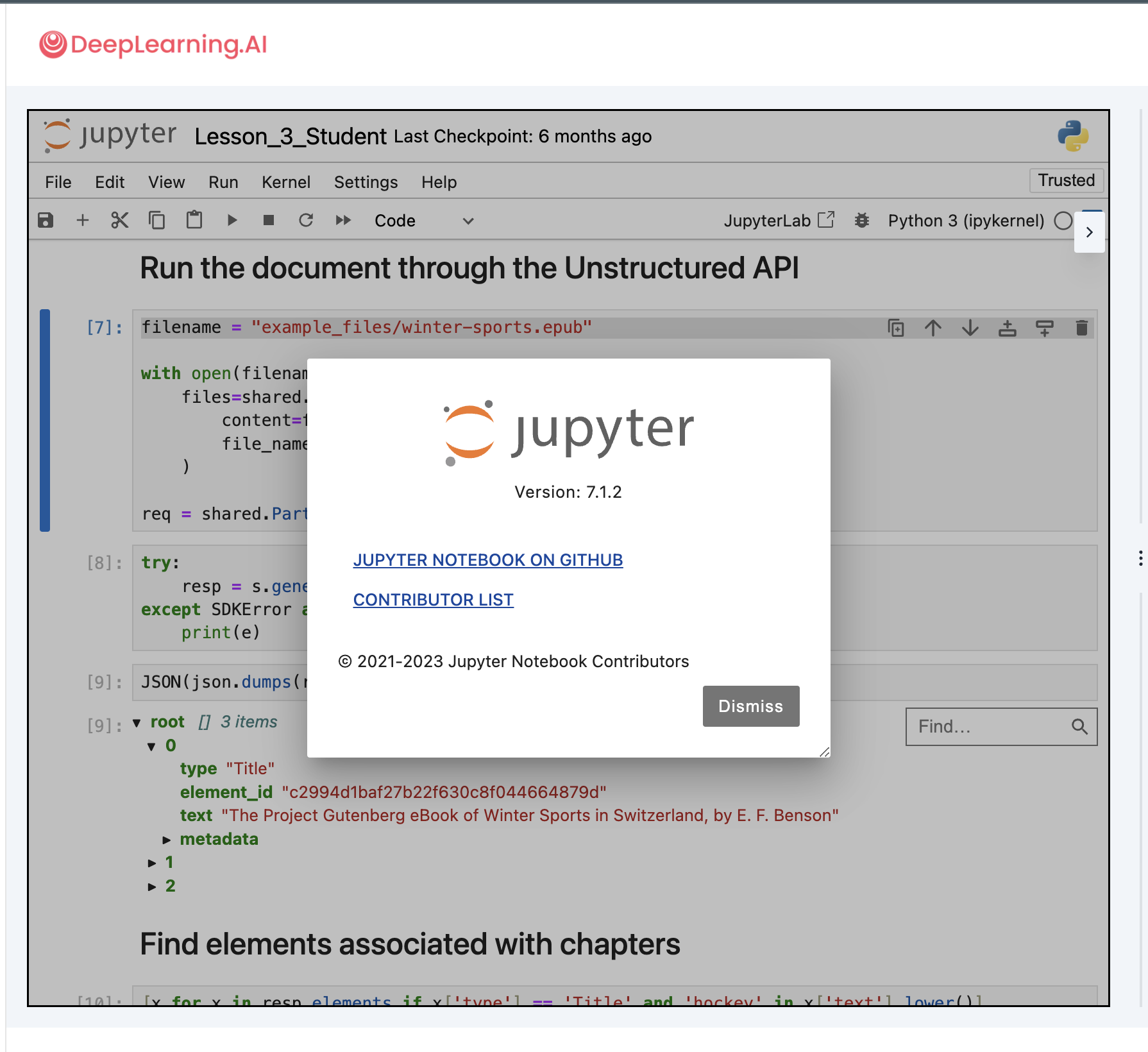Image resolution: width=1148 pixels, height=1052 pixels.
Task: Click the DeepLearning.AI logo
Action: click(153, 45)
